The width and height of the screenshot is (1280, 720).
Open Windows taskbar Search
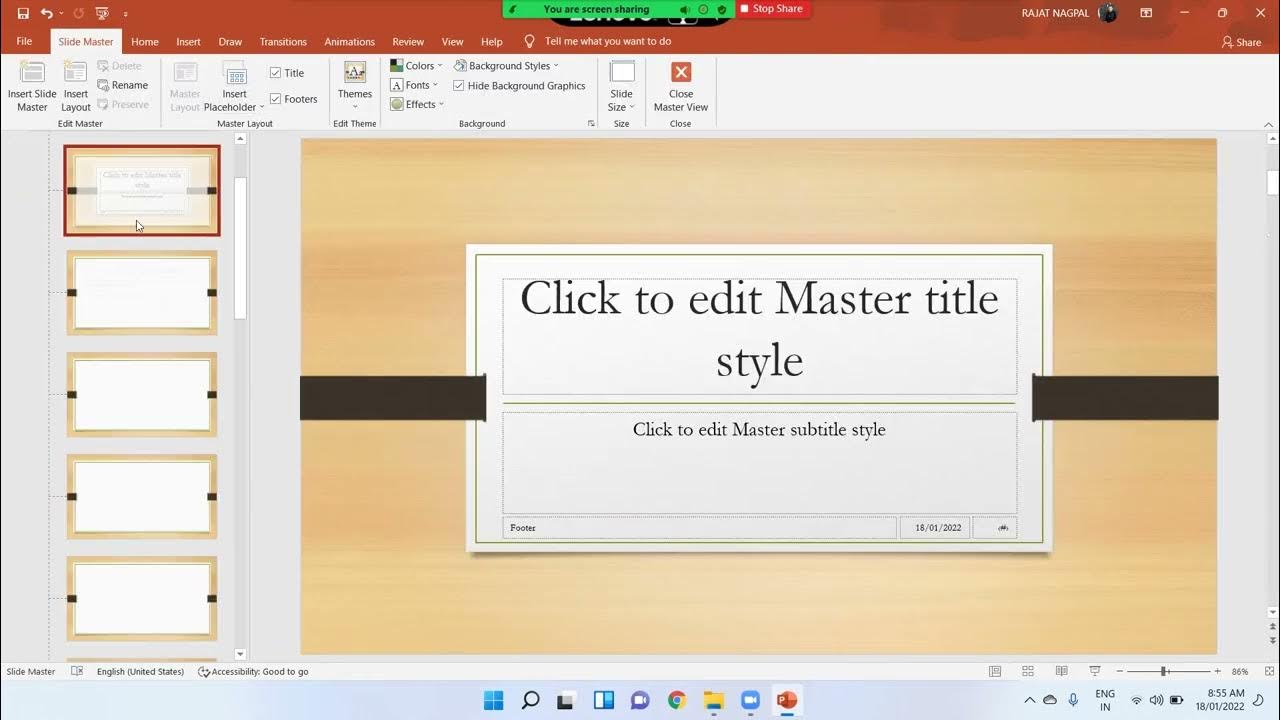(531, 700)
